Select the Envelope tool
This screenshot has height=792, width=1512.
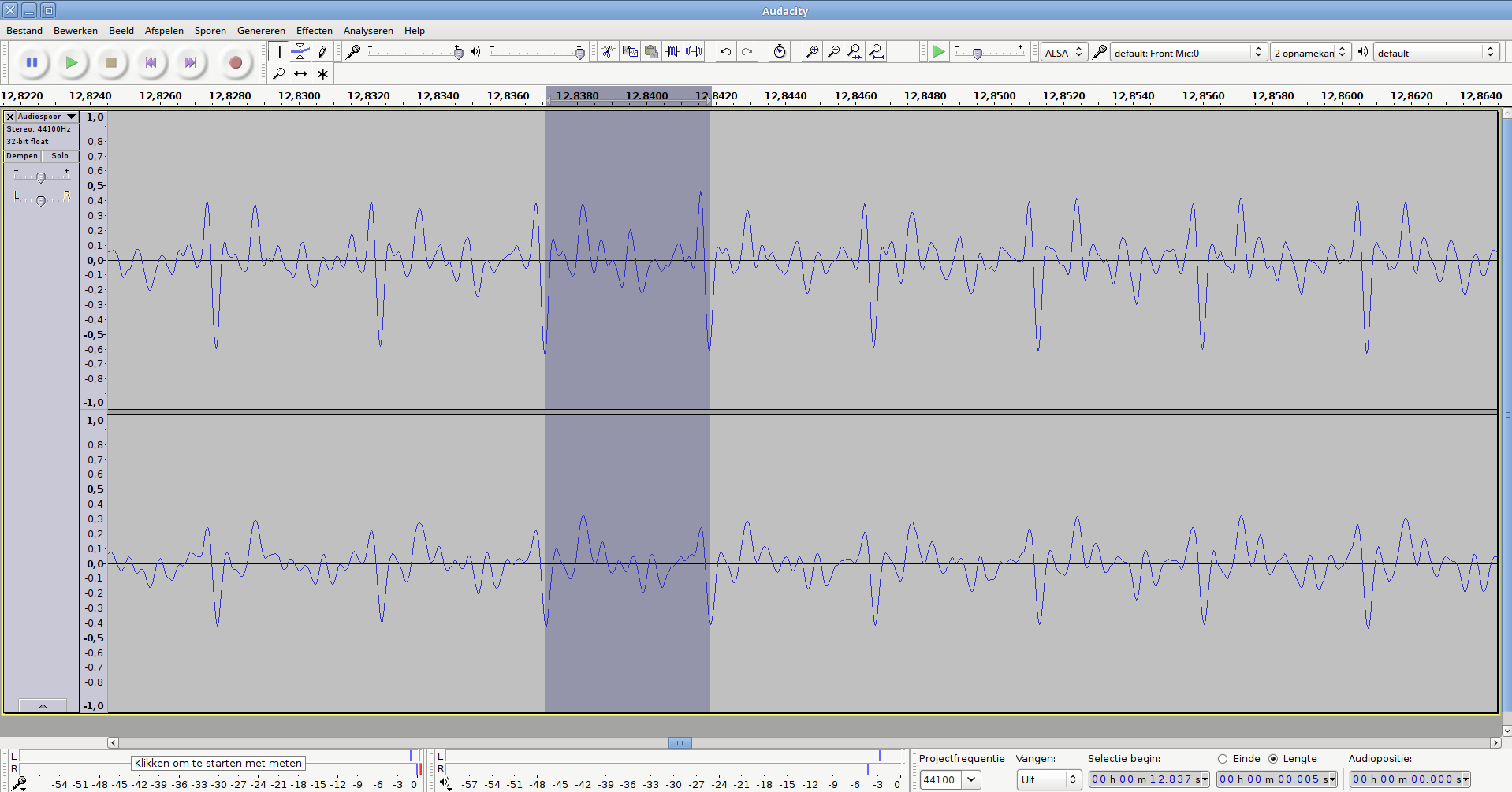(300, 52)
